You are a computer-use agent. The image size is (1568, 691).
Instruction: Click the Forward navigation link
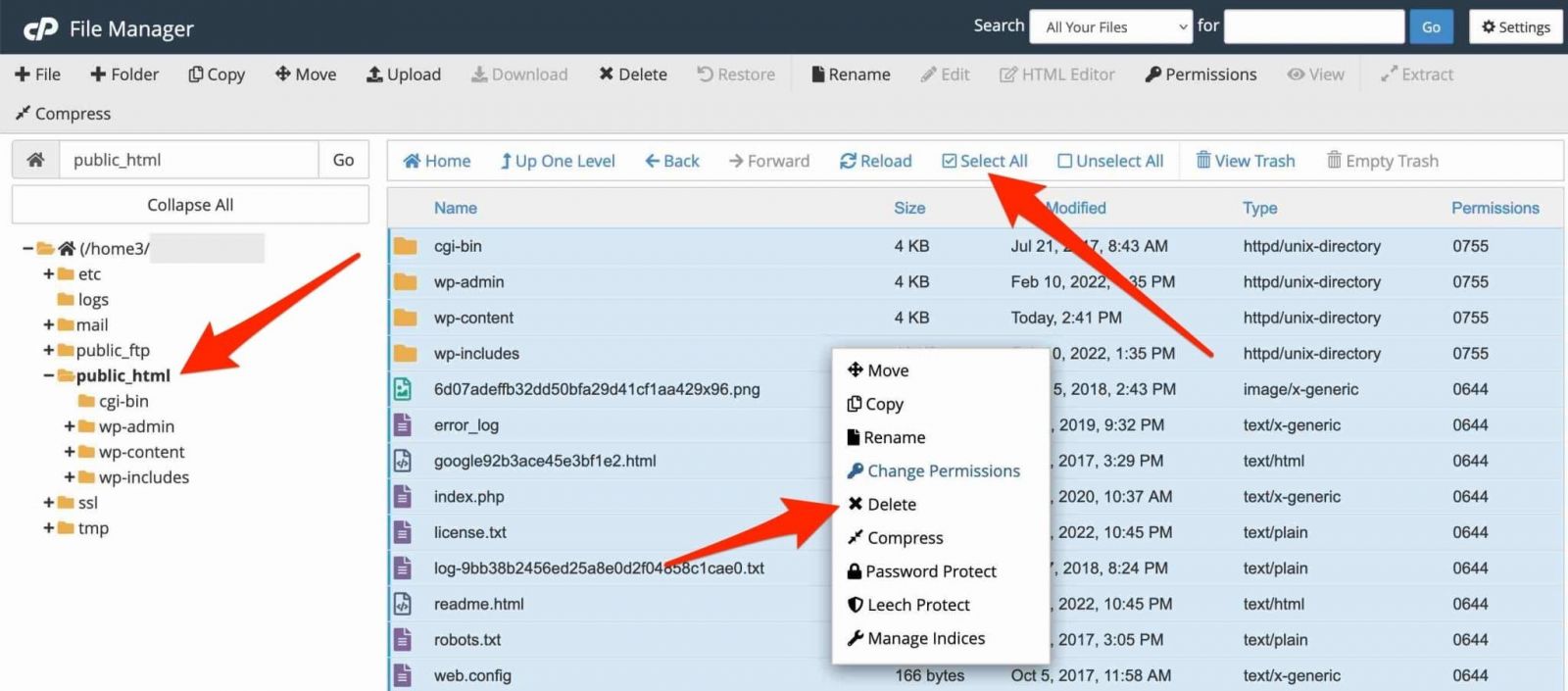pos(769,162)
